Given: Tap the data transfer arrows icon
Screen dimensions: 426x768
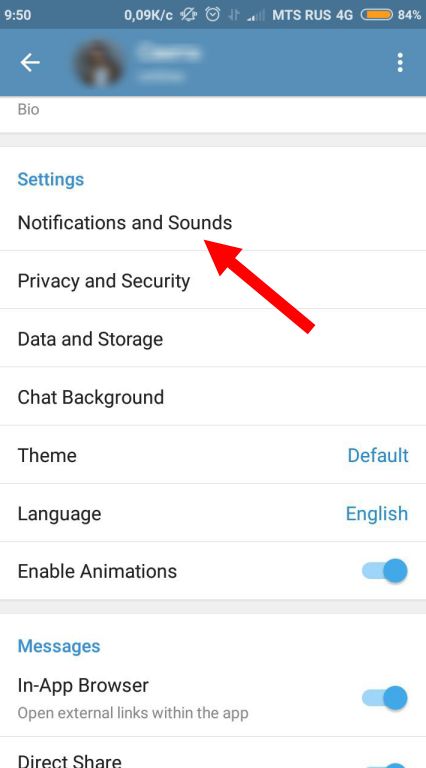Looking at the screenshot, I should (x=235, y=15).
